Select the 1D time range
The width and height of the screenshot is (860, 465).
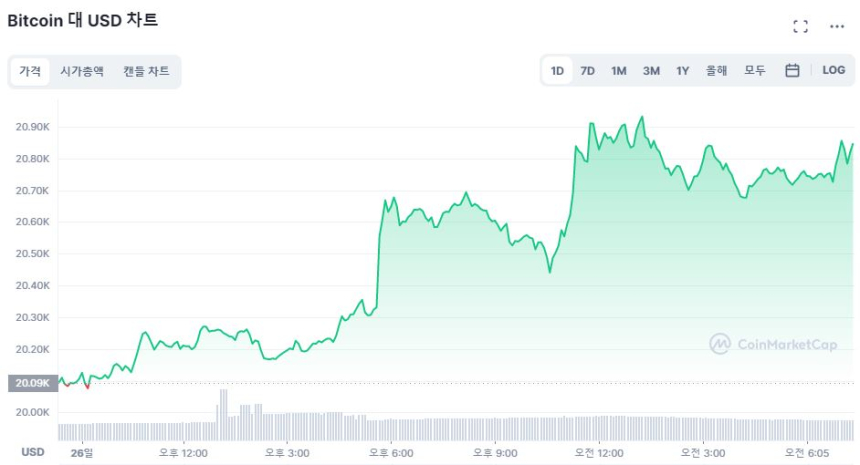click(x=557, y=71)
